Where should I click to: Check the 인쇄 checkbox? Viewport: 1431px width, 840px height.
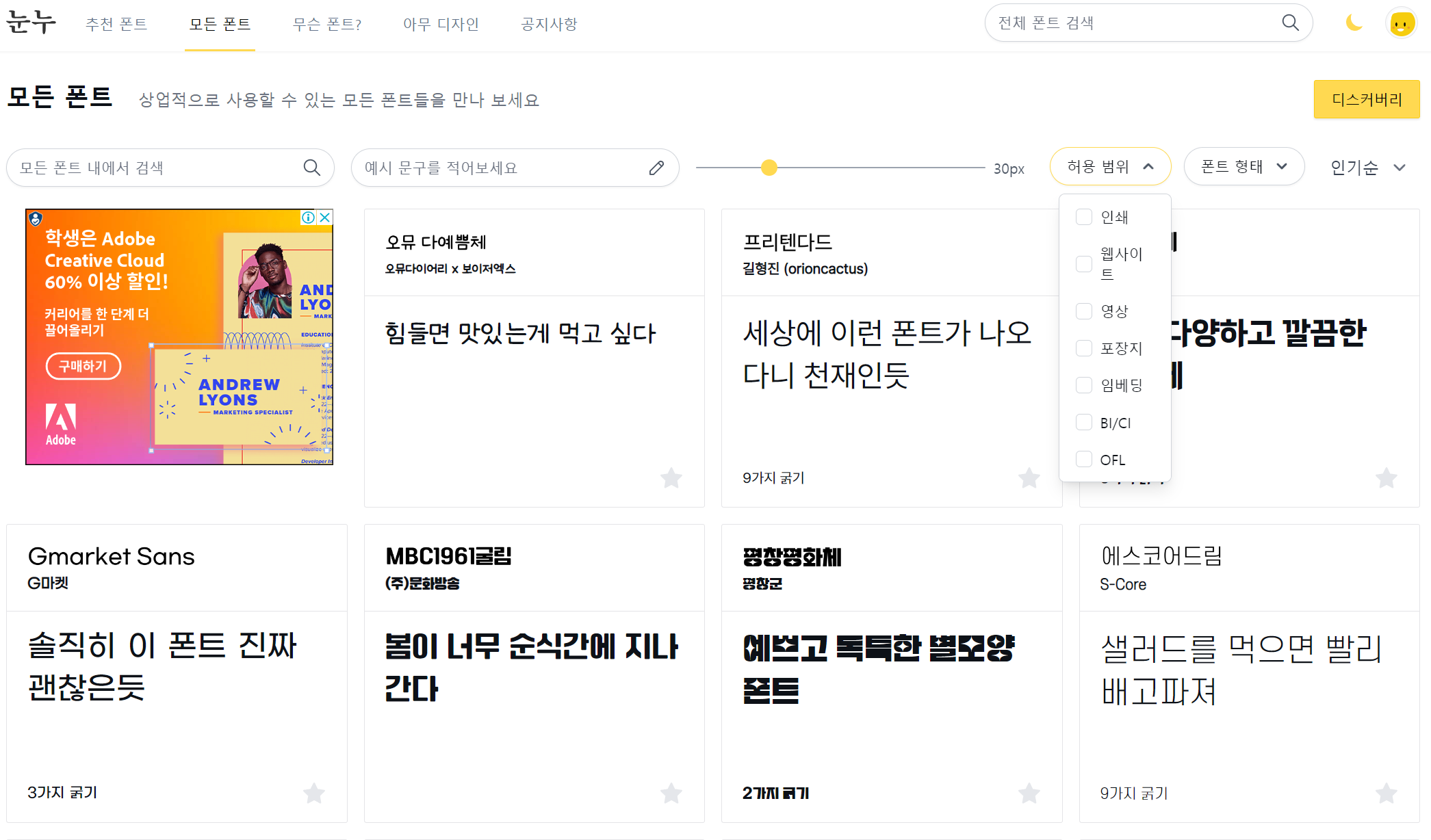pos(1084,217)
